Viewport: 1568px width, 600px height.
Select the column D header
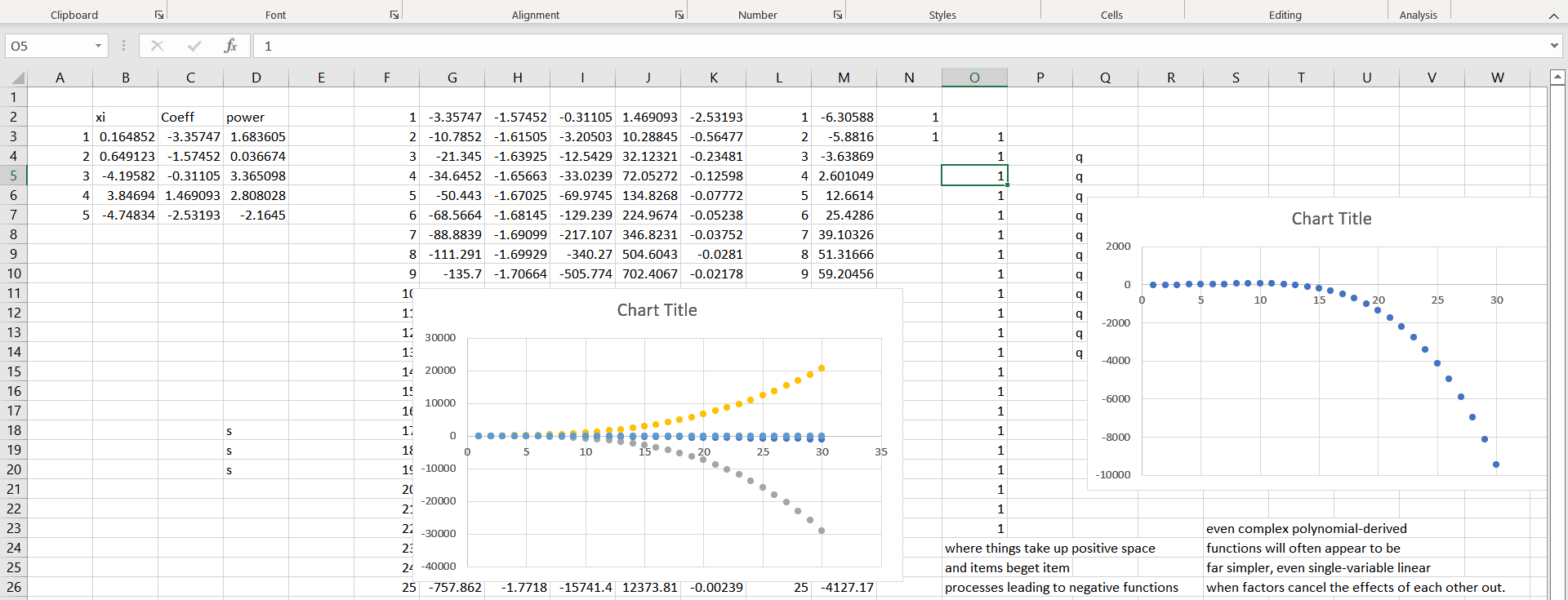[256, 78]
